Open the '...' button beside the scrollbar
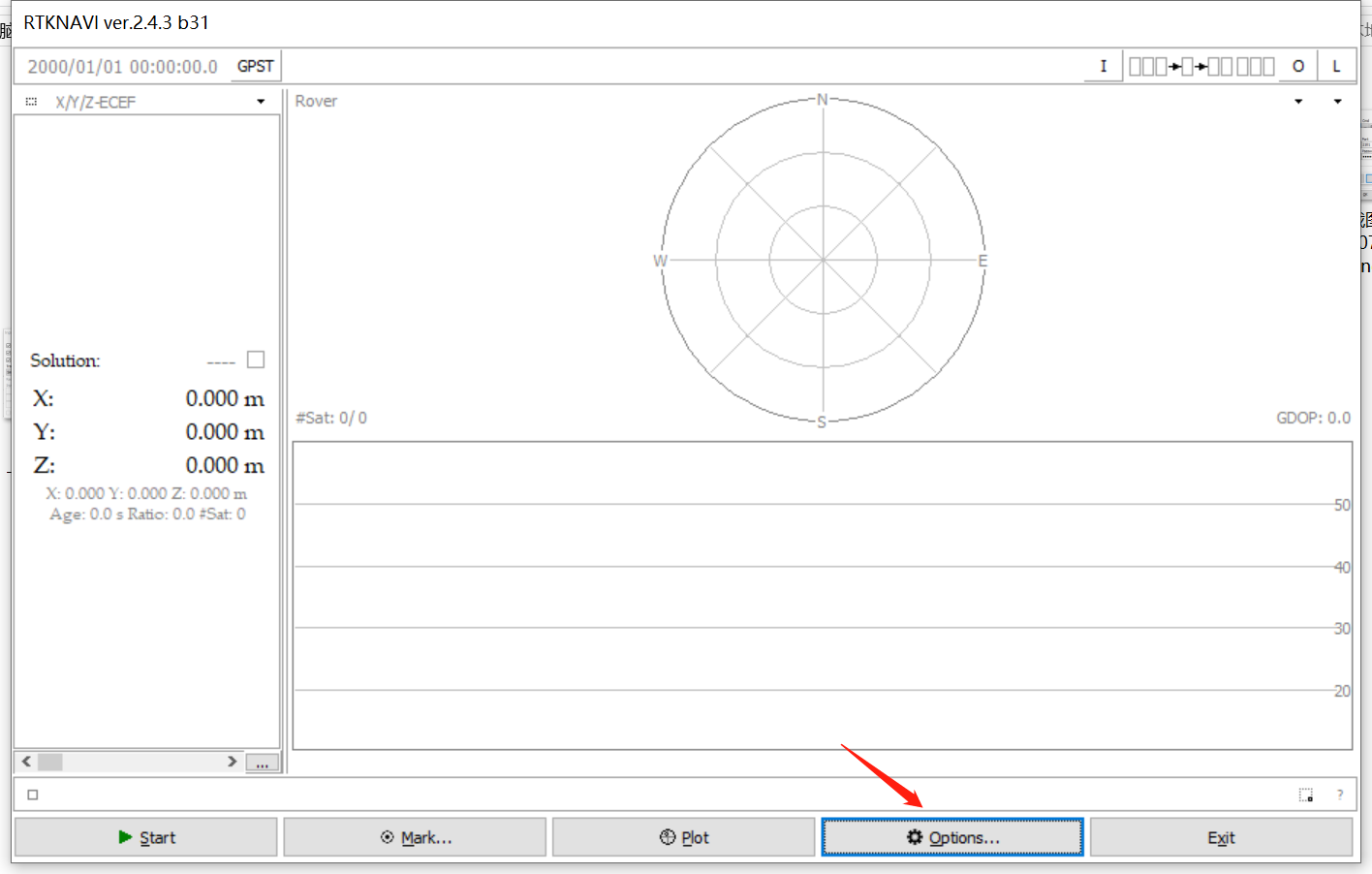The width and height of the screenshot is (1372, 874). (262, 763)
